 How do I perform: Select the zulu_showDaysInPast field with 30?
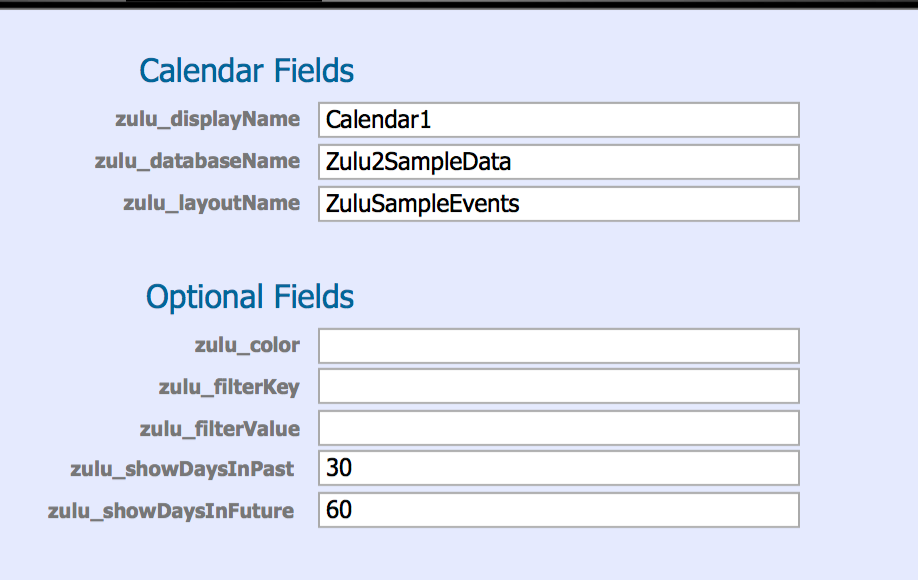[559, 468]
